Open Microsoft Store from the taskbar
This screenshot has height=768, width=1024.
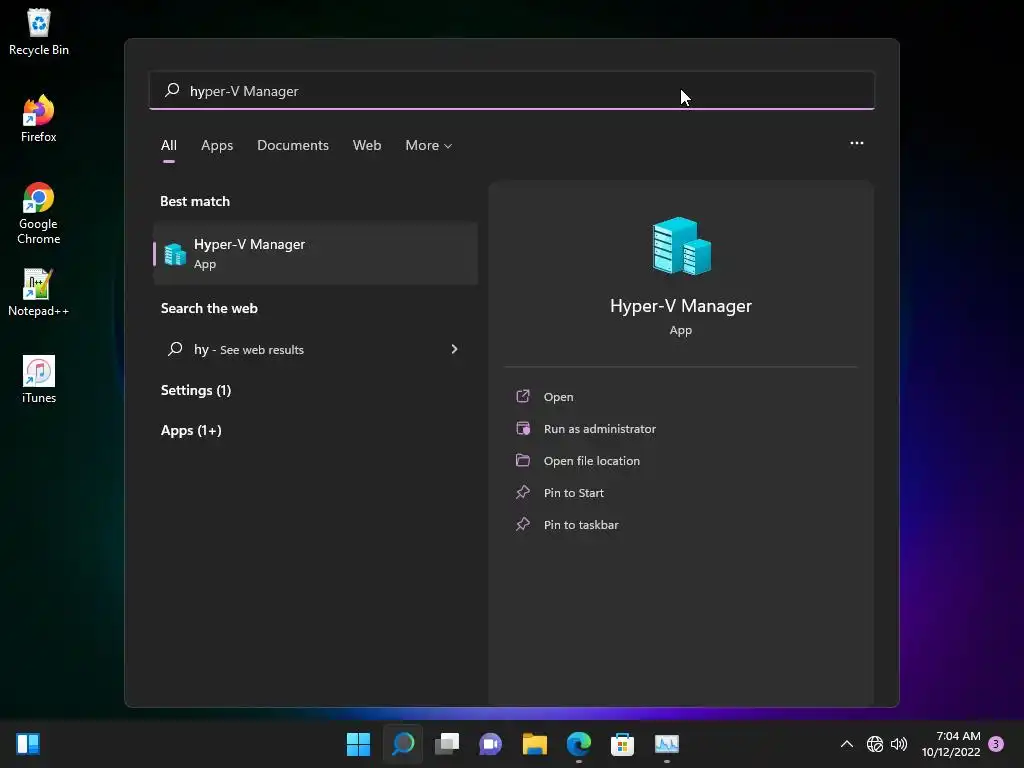[x=622, y=744]
